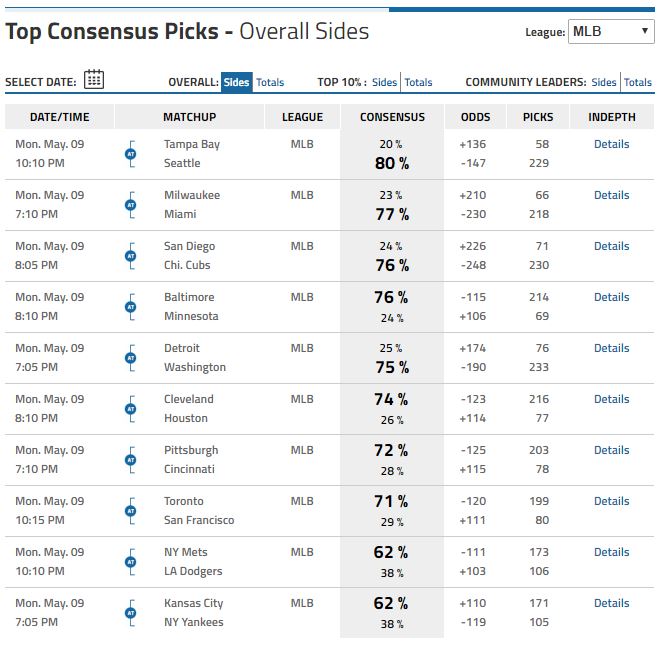Click the Consensus column header

click(392, 117)
